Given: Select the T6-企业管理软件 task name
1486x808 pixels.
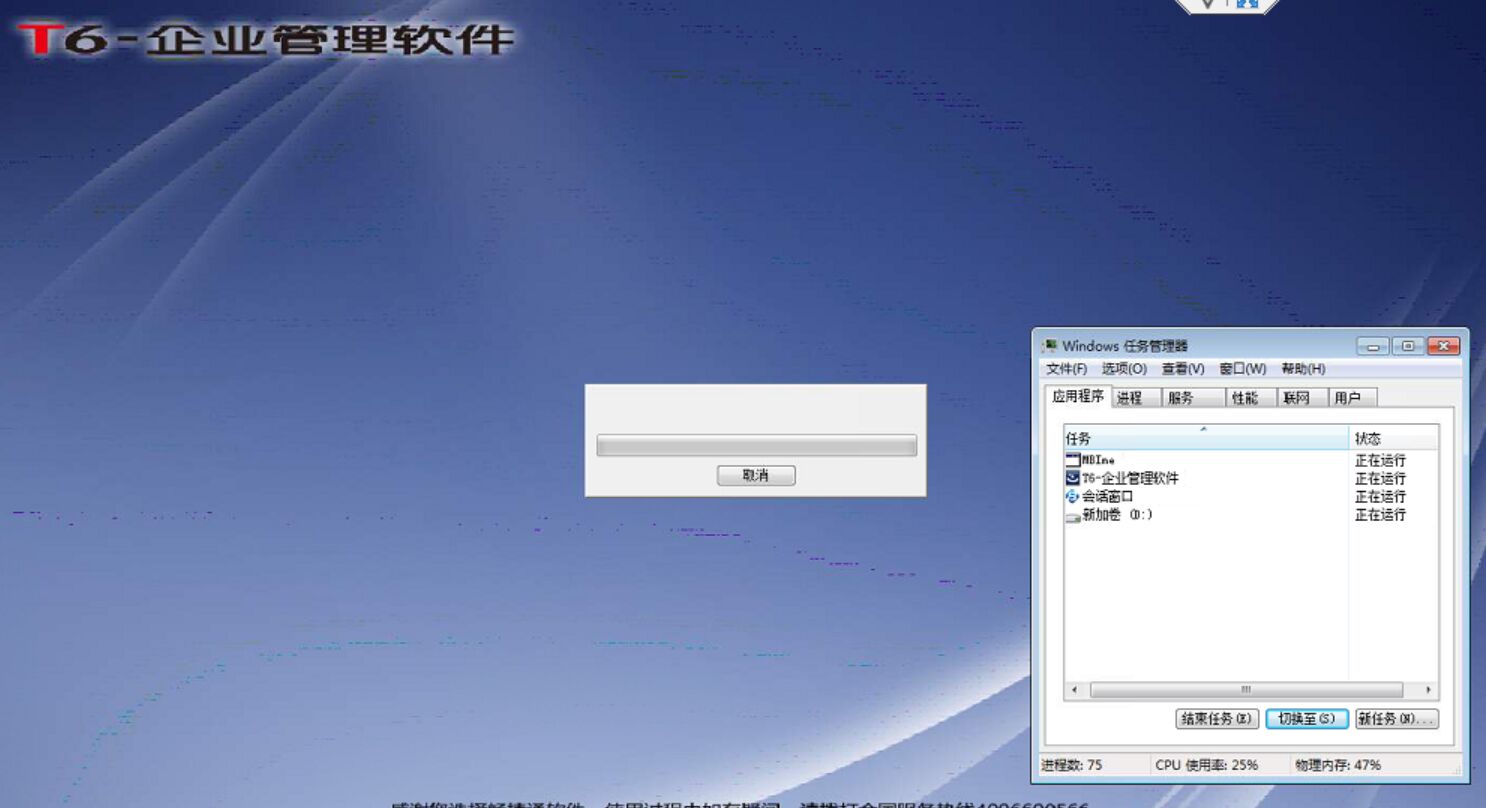Looking at the screenshot, I should (1130, 478).
